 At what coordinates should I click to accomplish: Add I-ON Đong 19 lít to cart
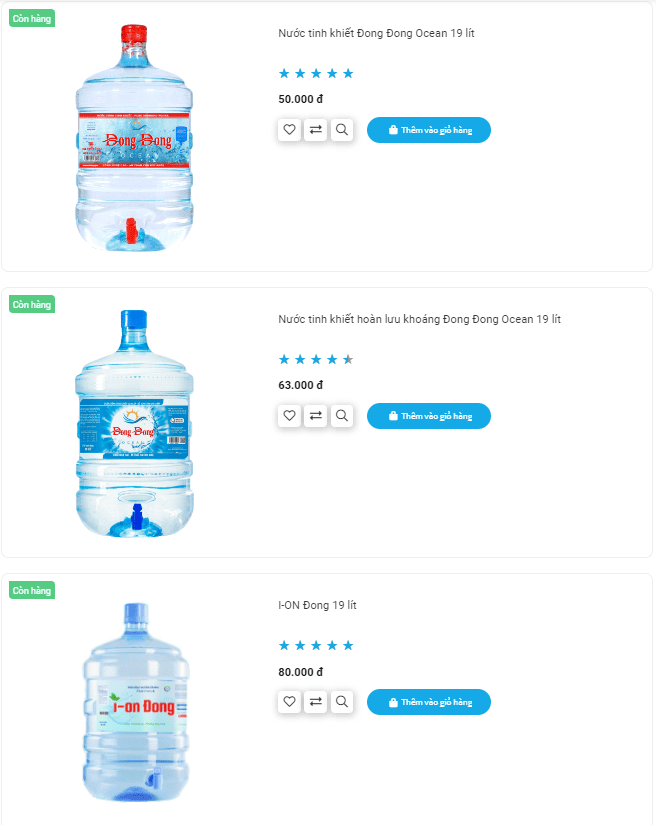(429, 702)
